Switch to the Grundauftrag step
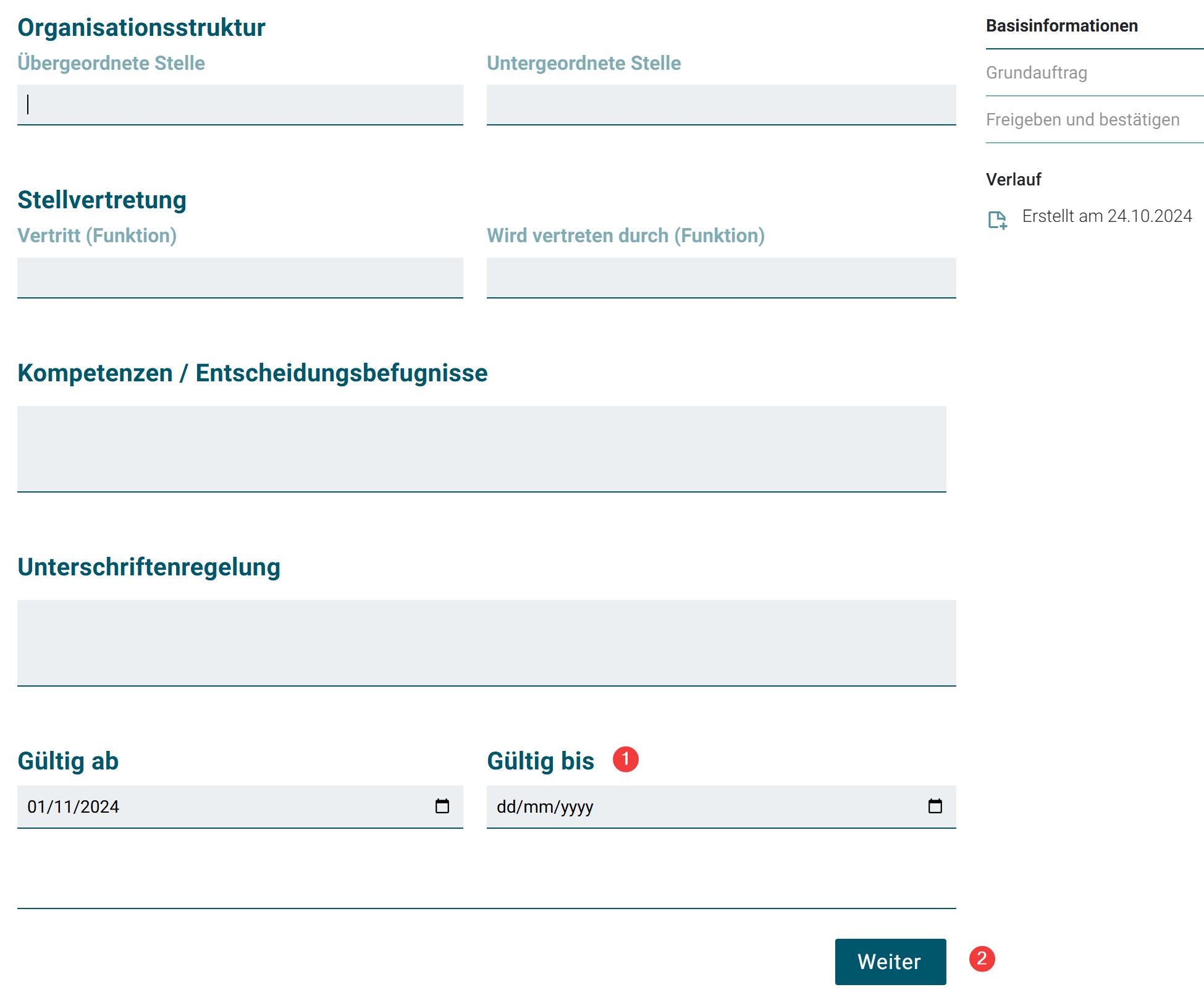The image size is (1204, 995). coord(1036,73)
